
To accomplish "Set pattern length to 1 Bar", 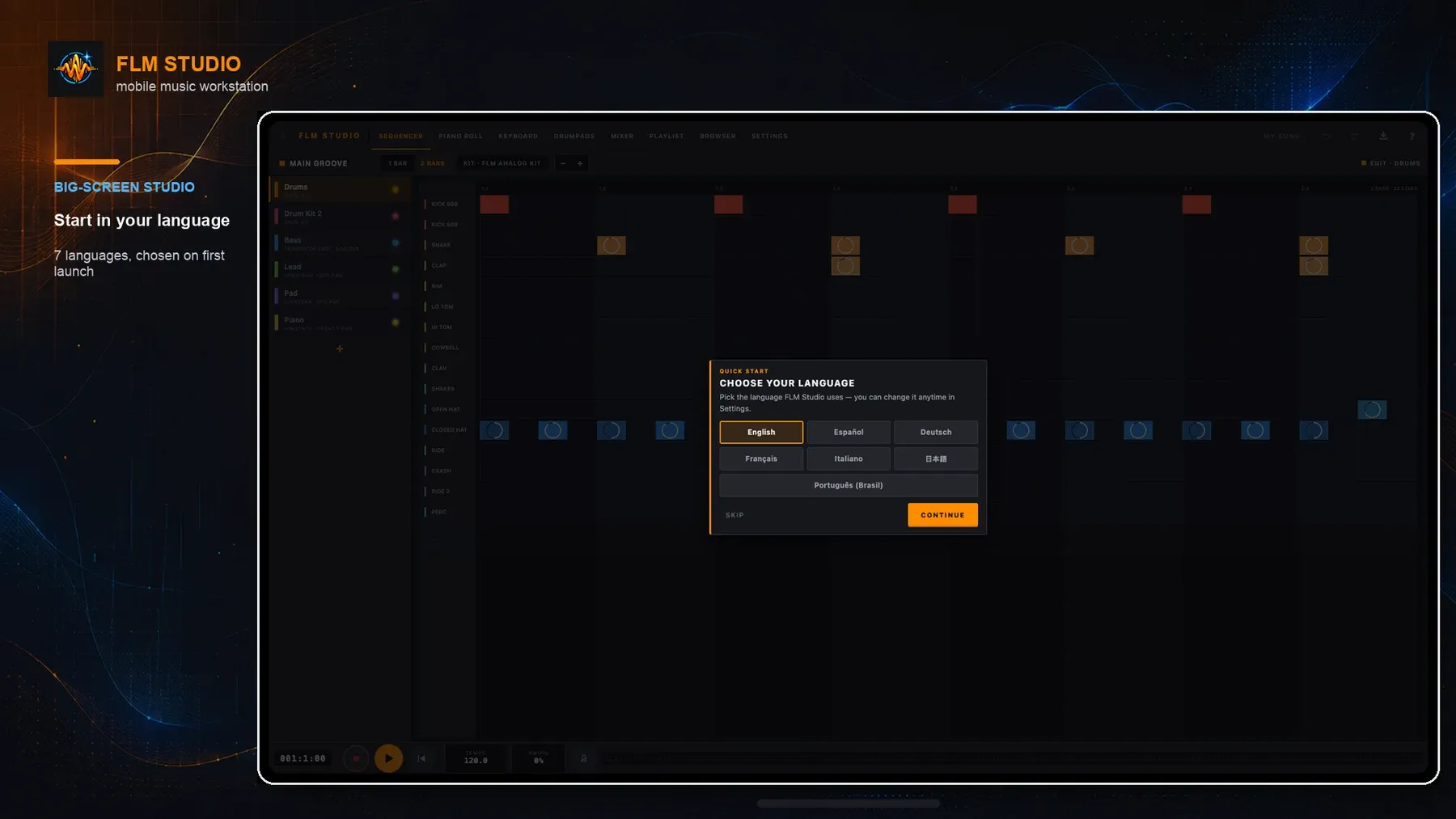I will 397,163.
